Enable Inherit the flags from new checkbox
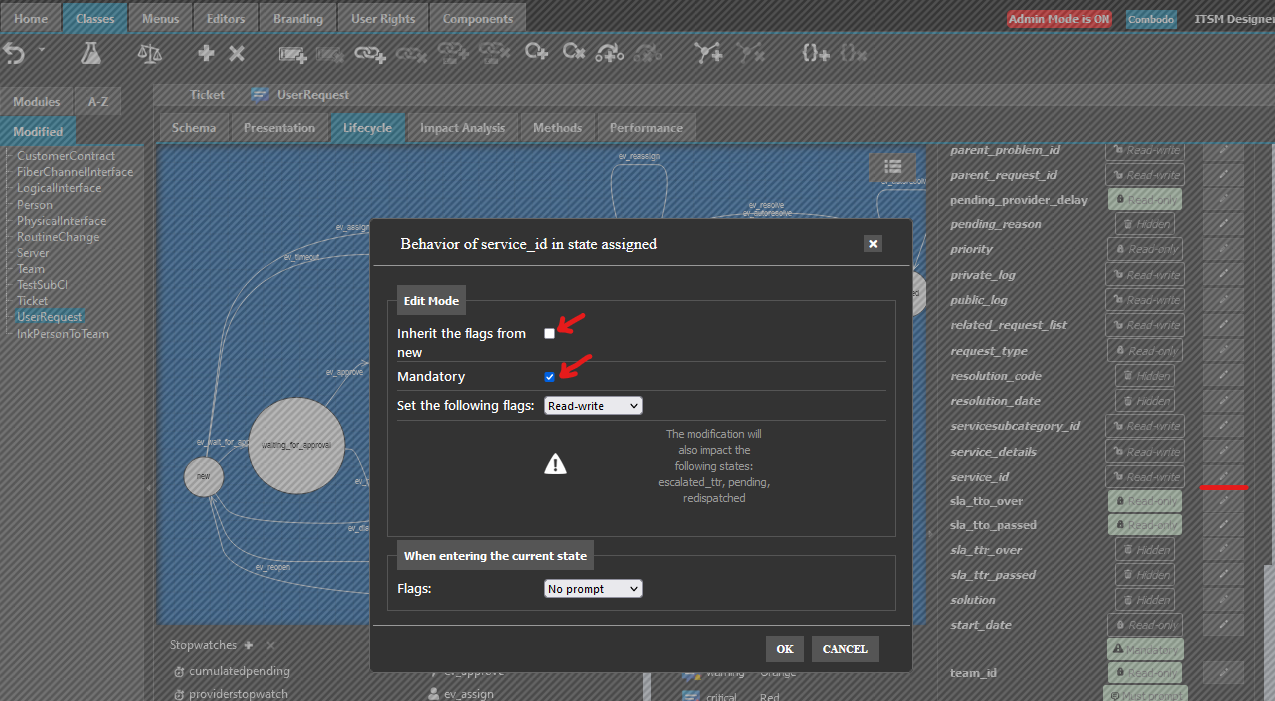 (549, 333)
